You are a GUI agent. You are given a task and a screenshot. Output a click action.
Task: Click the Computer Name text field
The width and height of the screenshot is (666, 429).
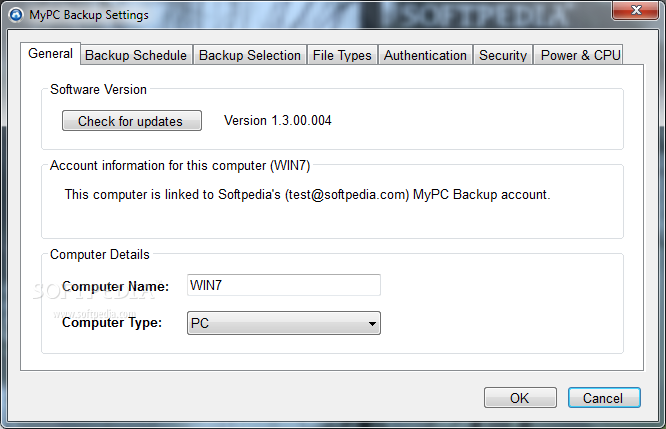pos(284,286)
